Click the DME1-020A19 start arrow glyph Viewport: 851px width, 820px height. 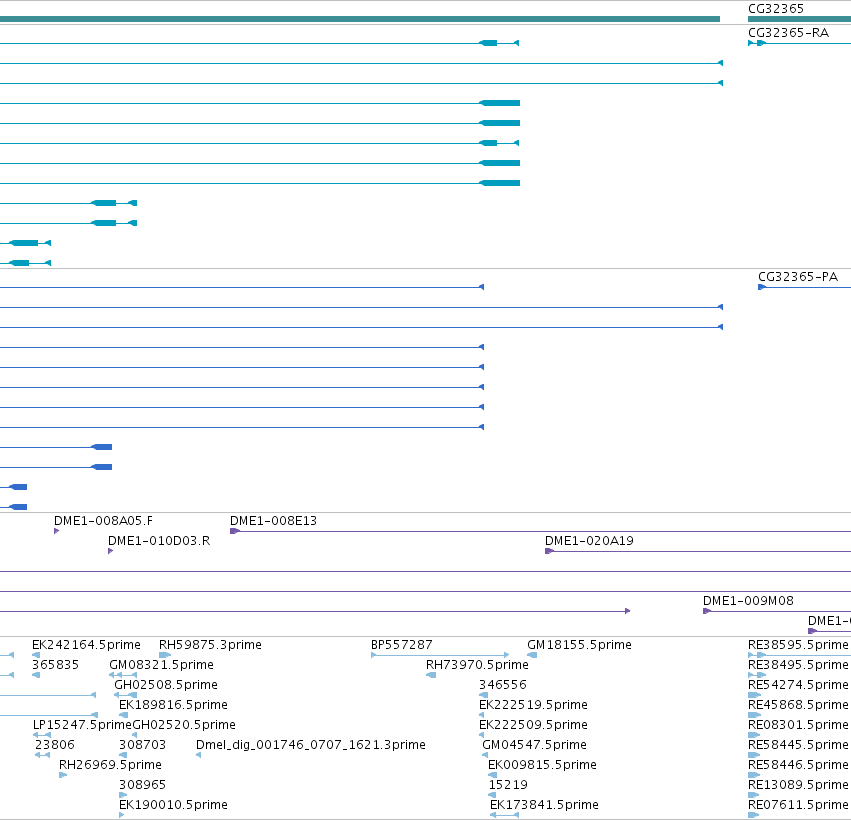[x=549, y=551]
